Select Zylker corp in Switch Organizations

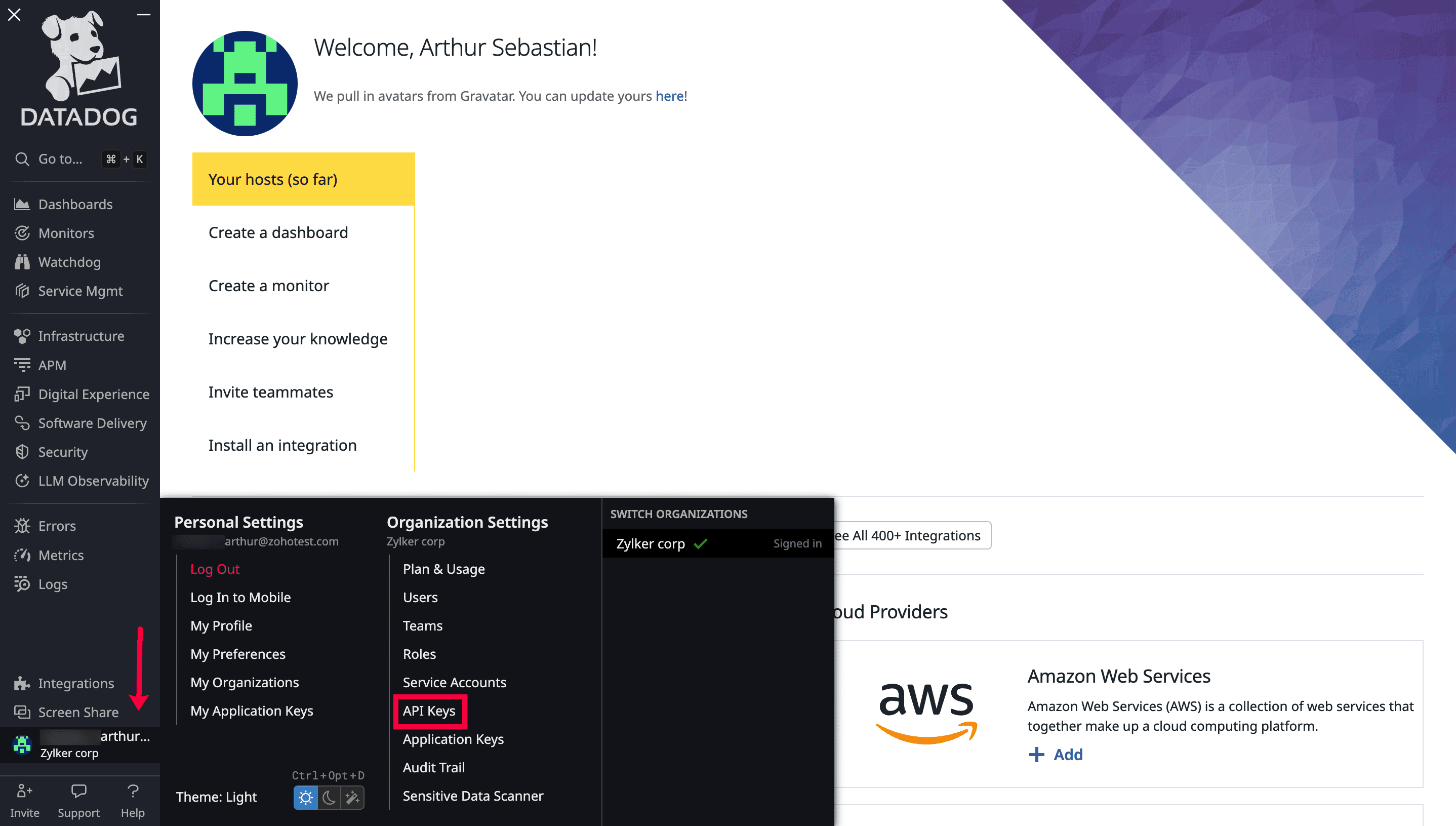[651, 543]
